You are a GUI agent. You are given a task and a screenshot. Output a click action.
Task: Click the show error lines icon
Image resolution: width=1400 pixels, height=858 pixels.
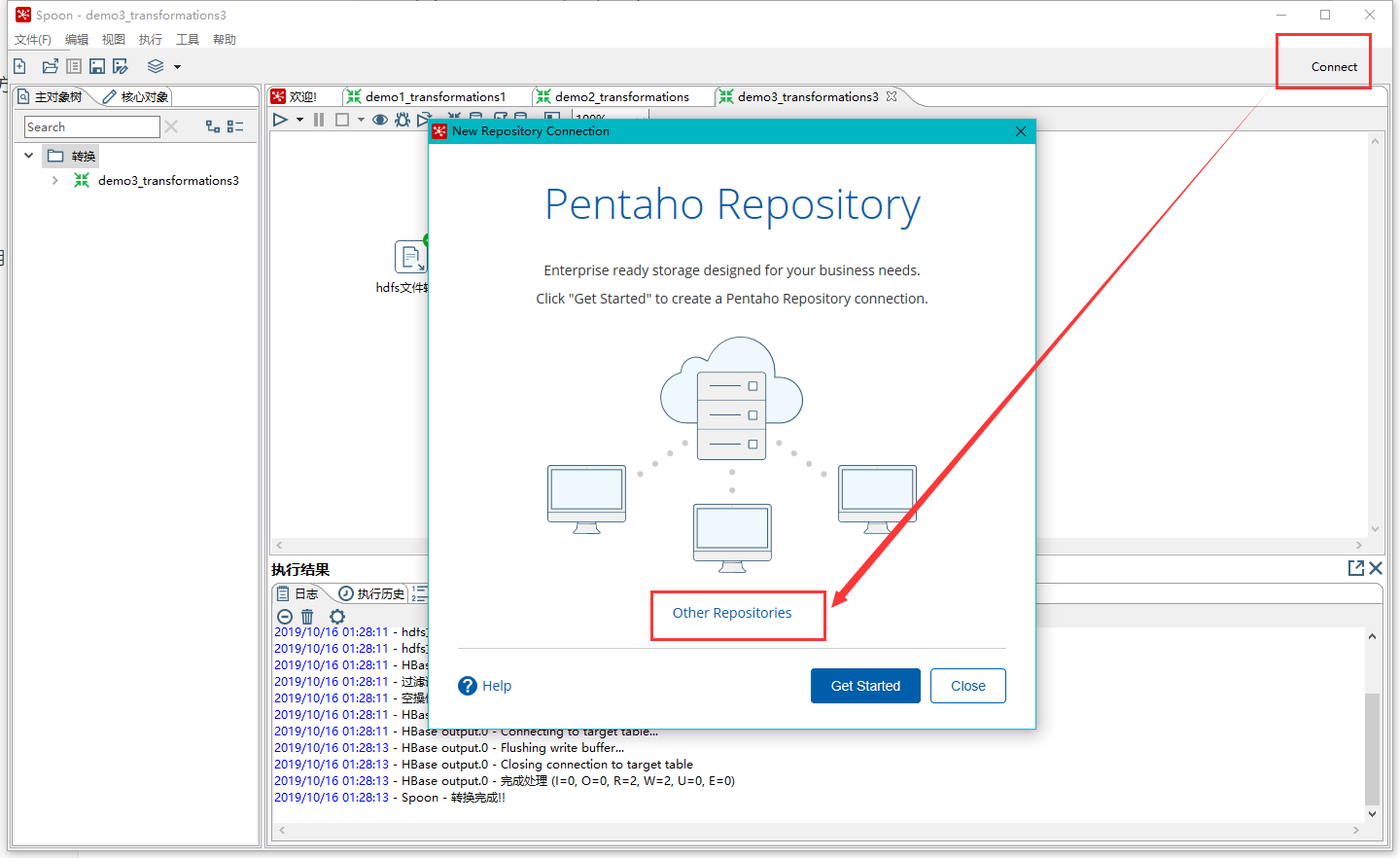(285, 617)
